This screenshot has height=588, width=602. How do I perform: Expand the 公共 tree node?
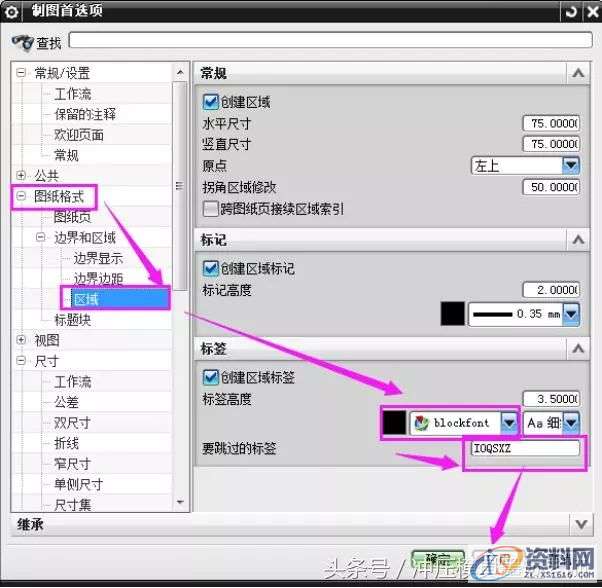(21, 175)
